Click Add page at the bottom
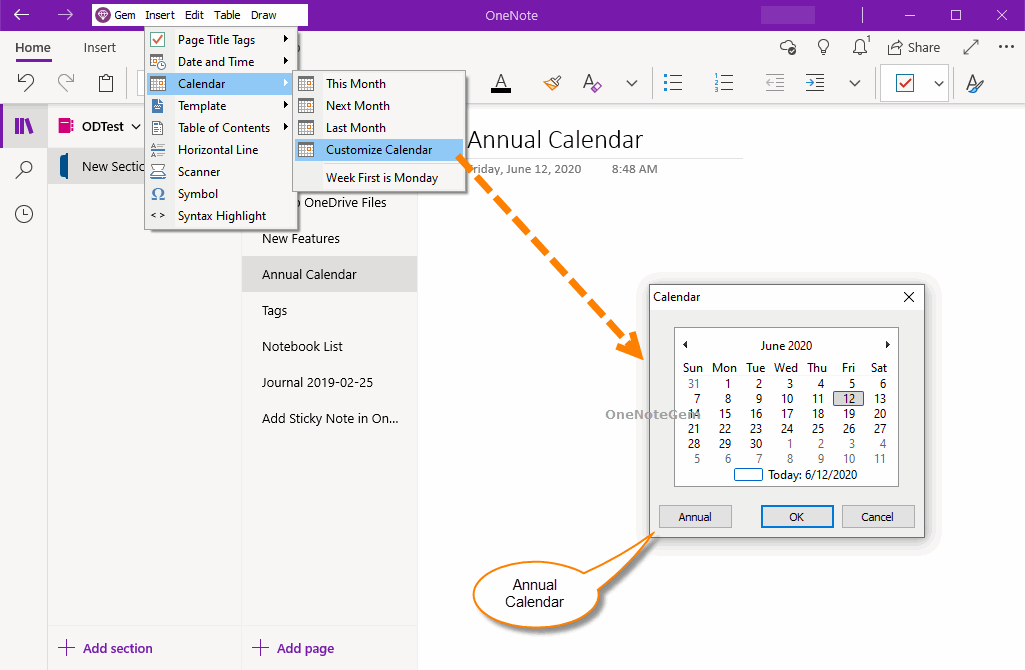 (x=293, y=648)
